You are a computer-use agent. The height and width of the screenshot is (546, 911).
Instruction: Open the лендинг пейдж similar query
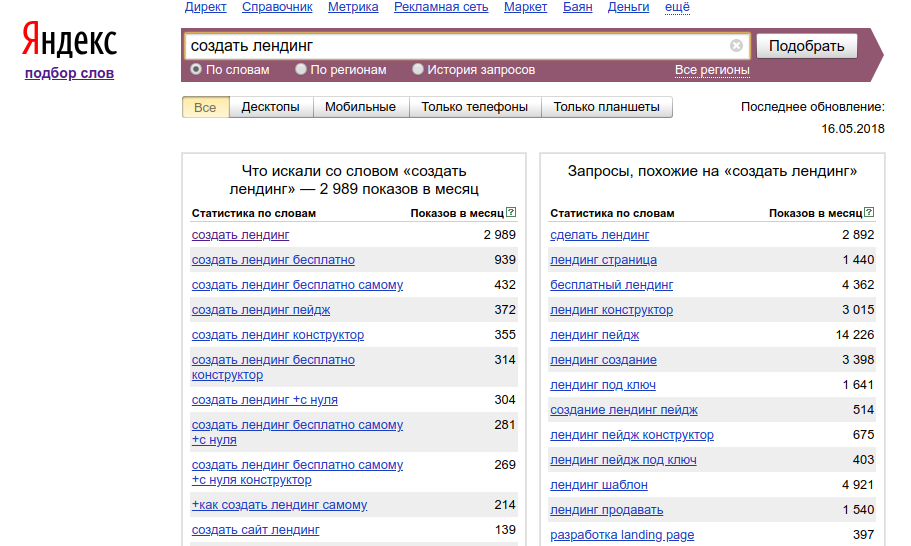click(x=594, y=335)
